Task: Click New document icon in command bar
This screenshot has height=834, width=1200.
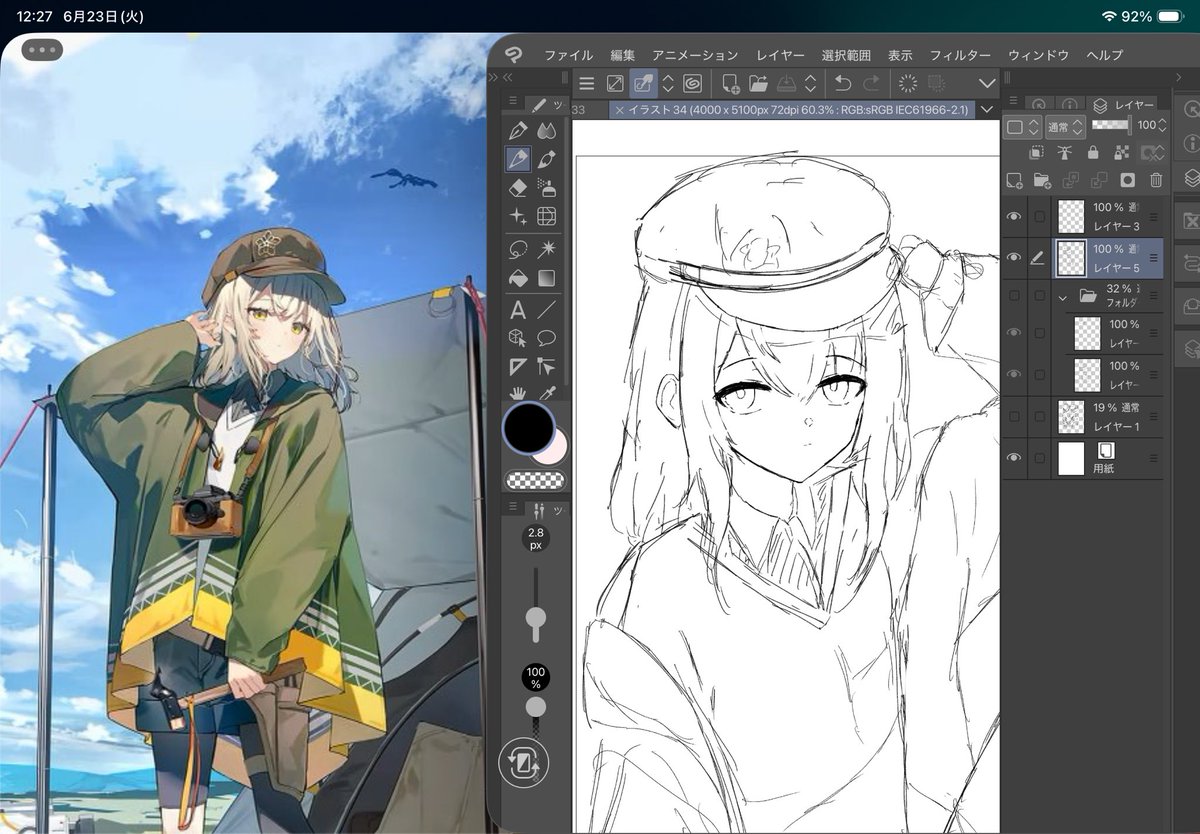Action: (730, 84)
